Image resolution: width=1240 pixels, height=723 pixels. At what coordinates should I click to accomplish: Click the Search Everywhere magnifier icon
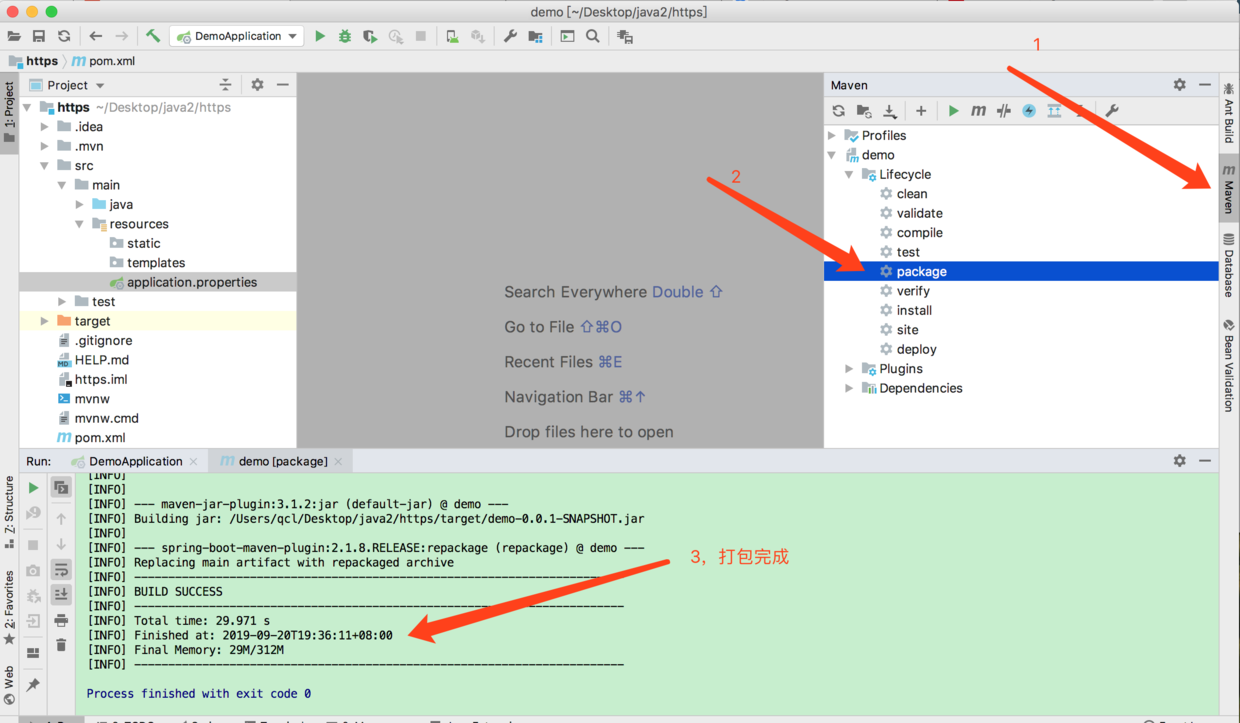pyautogui.click(x=593, y=36)
